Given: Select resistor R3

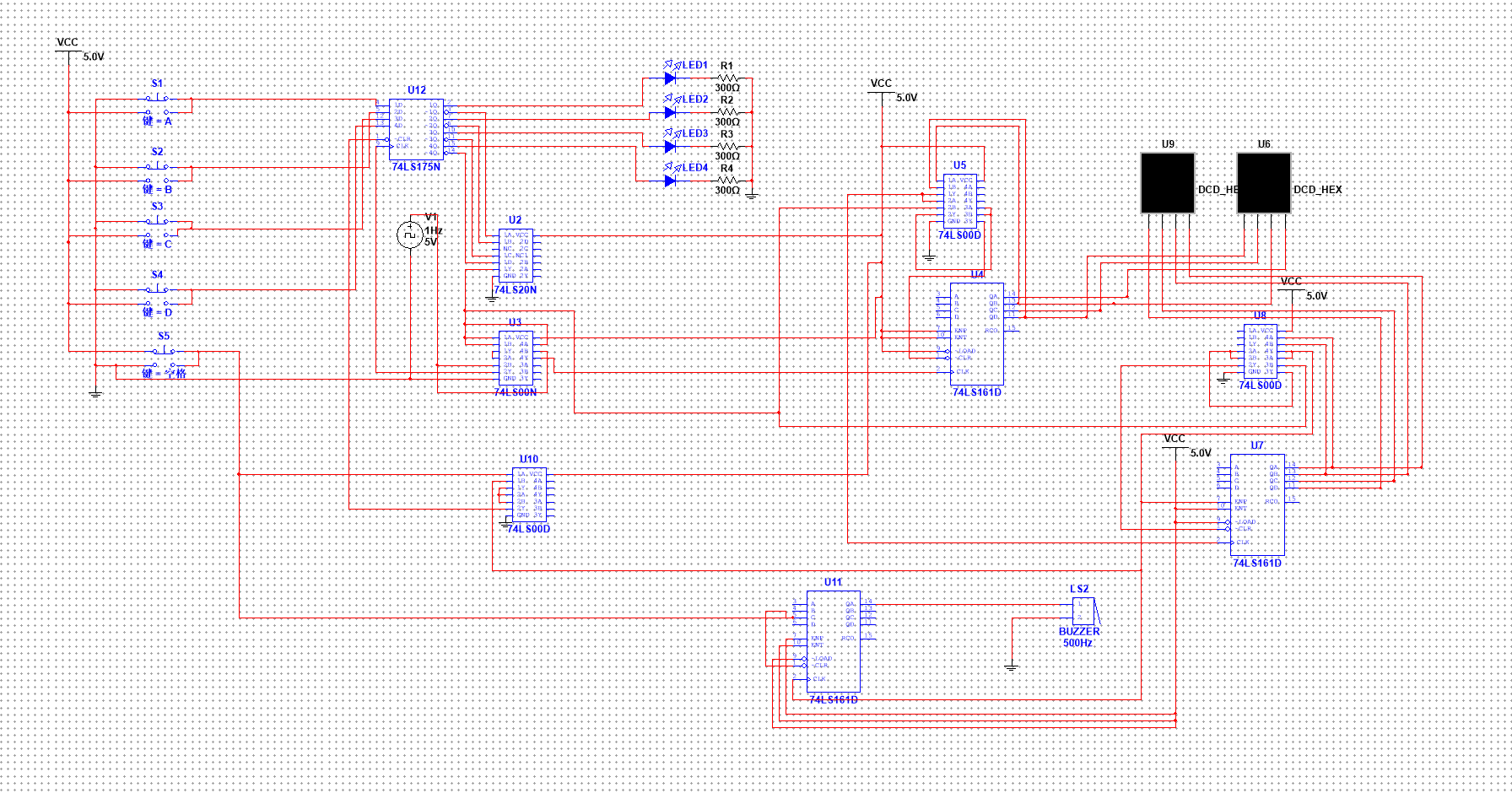Looking at the screenshot, I should pos(727,146).
